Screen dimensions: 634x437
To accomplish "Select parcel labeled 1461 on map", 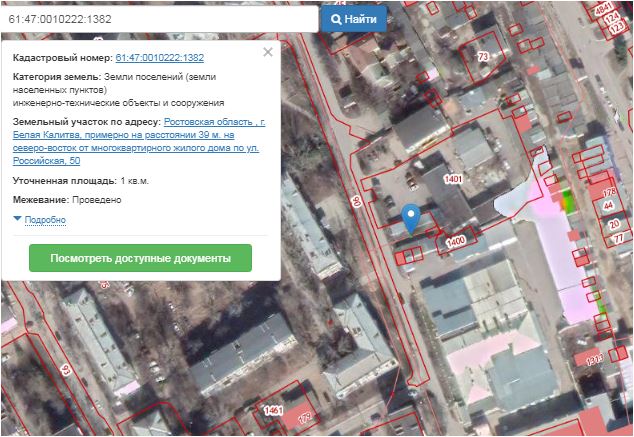I will tap(272, 411).
